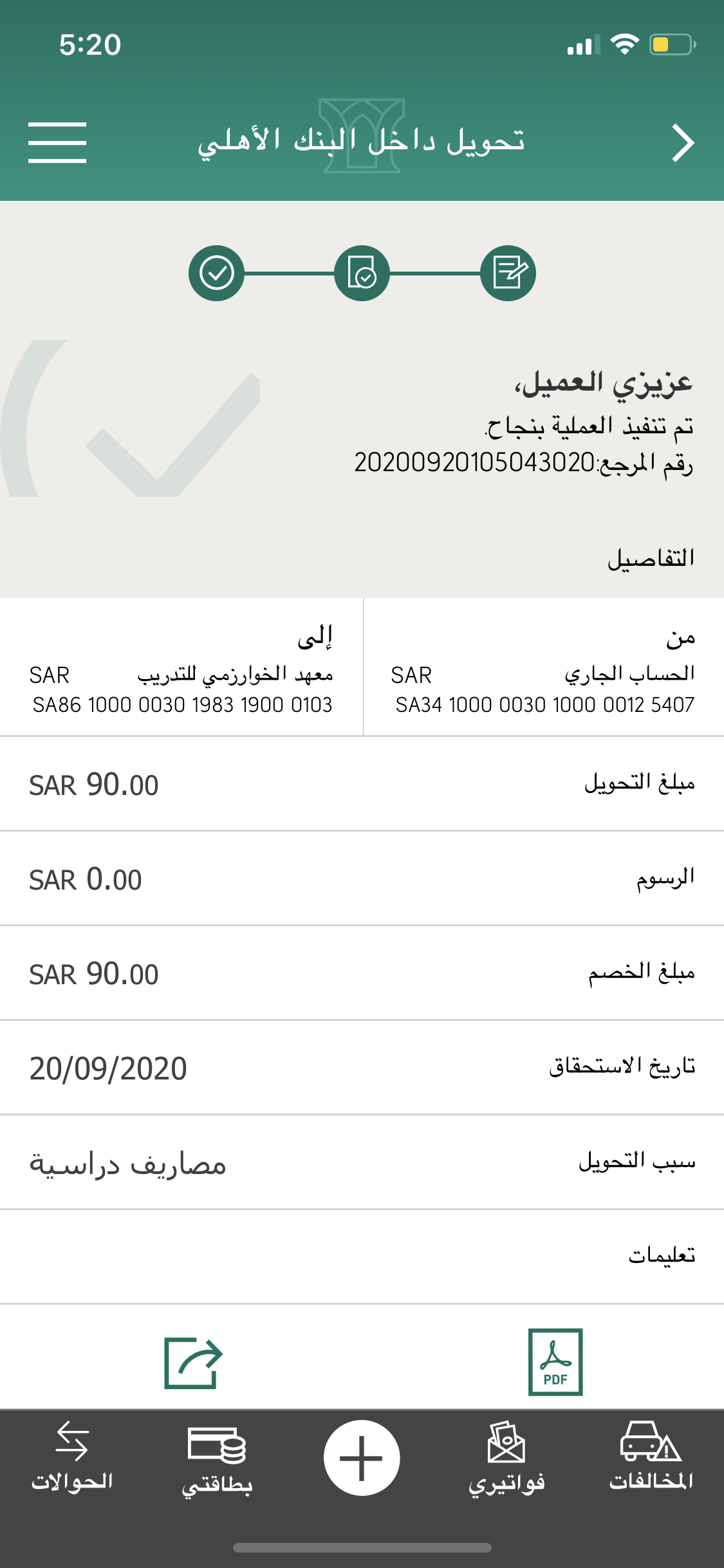Select the reference number text
The width and height of the screenshot is (724, 1568).
(x=475, y=463)
